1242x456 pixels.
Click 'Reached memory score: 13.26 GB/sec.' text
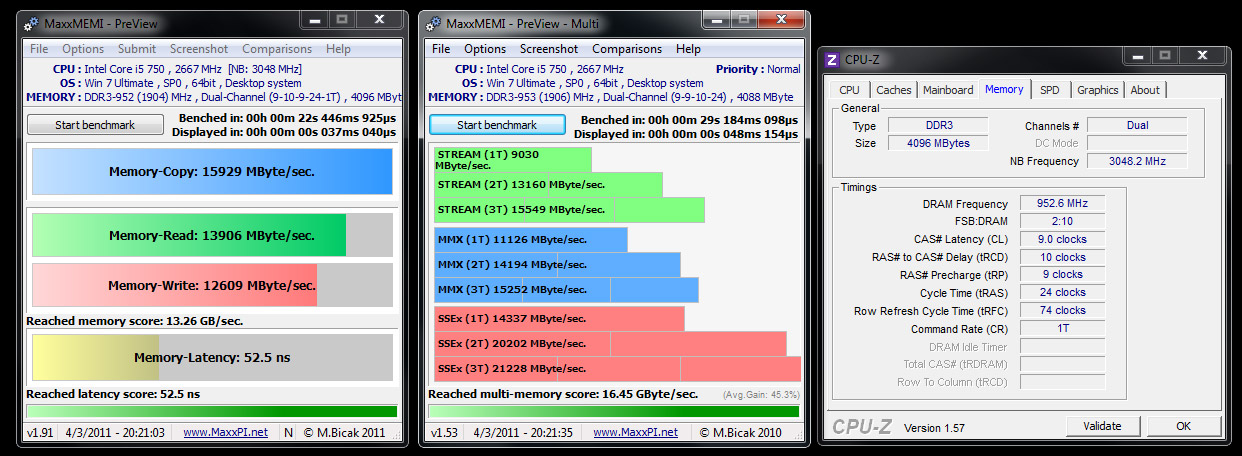click(135, 321)
